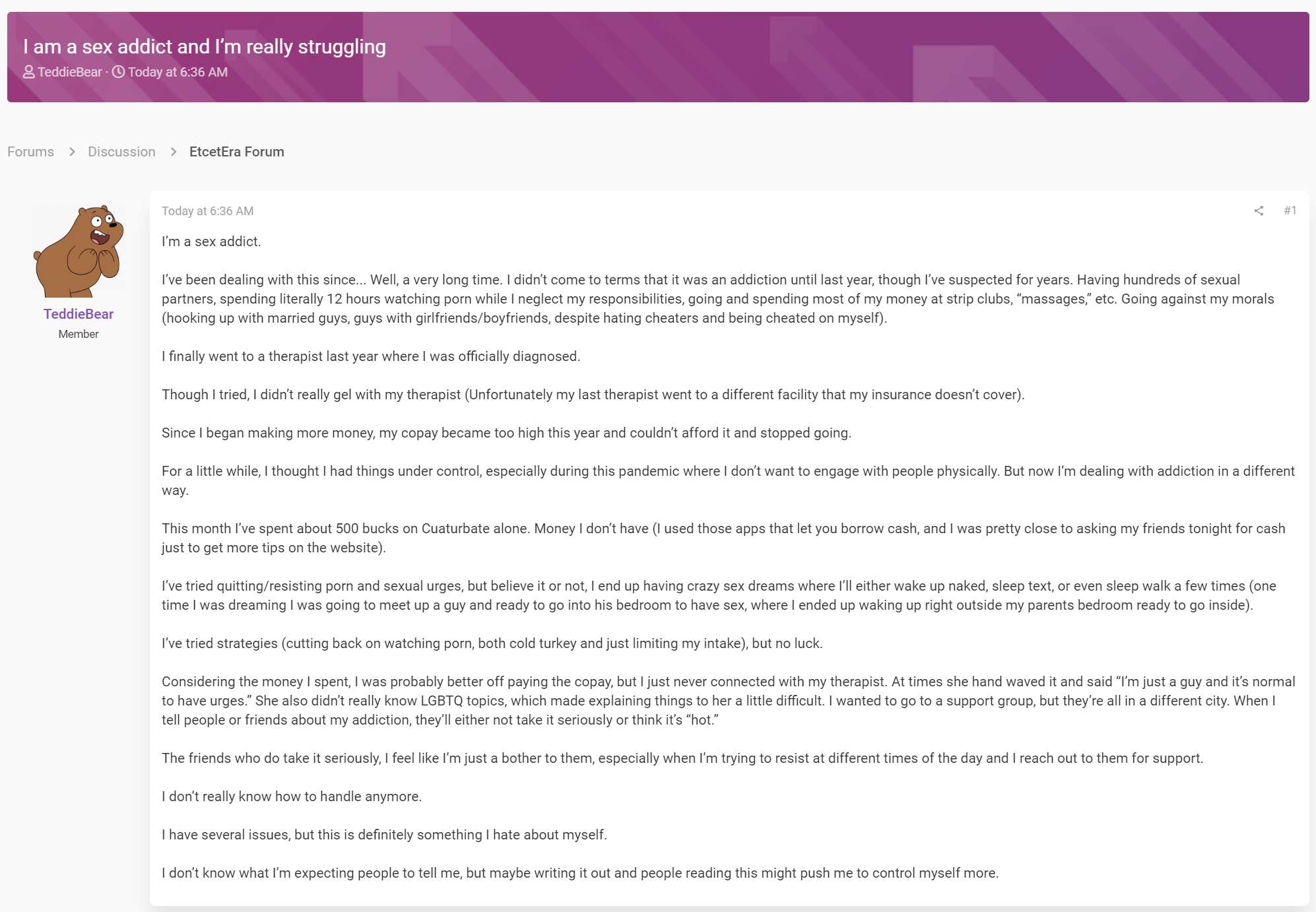The height and width of the screenshot is (912, 1316).
Task: Go to Forums breadcrumb link
Action: 30,152
